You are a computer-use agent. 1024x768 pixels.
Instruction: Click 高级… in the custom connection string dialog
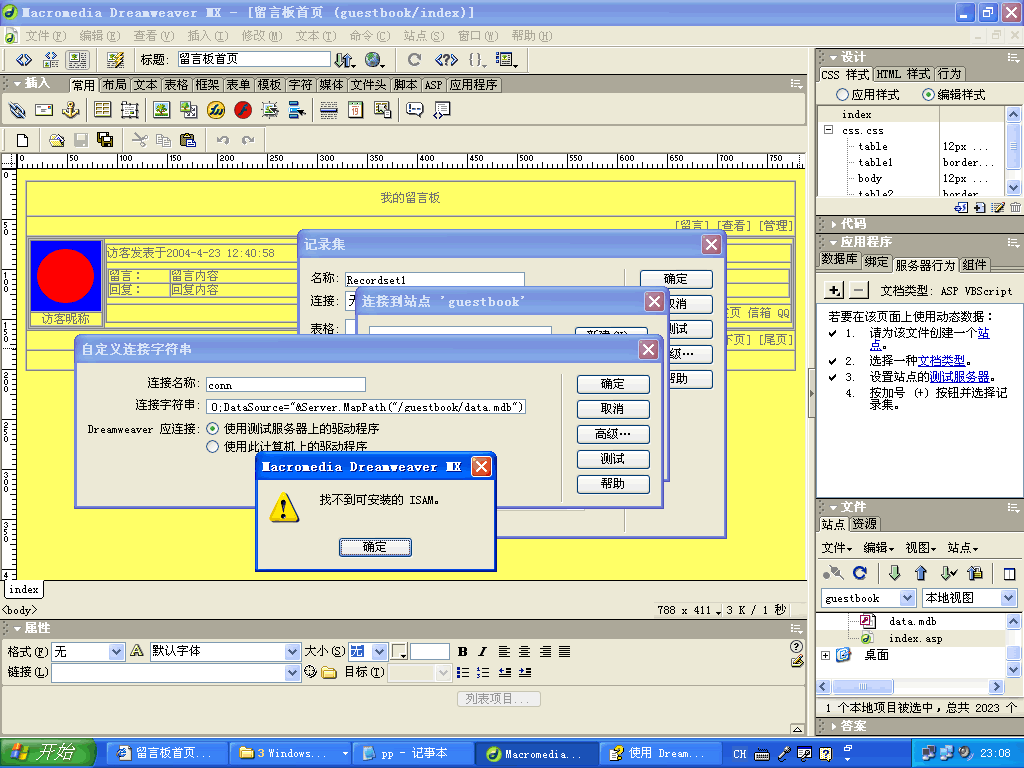613,434
